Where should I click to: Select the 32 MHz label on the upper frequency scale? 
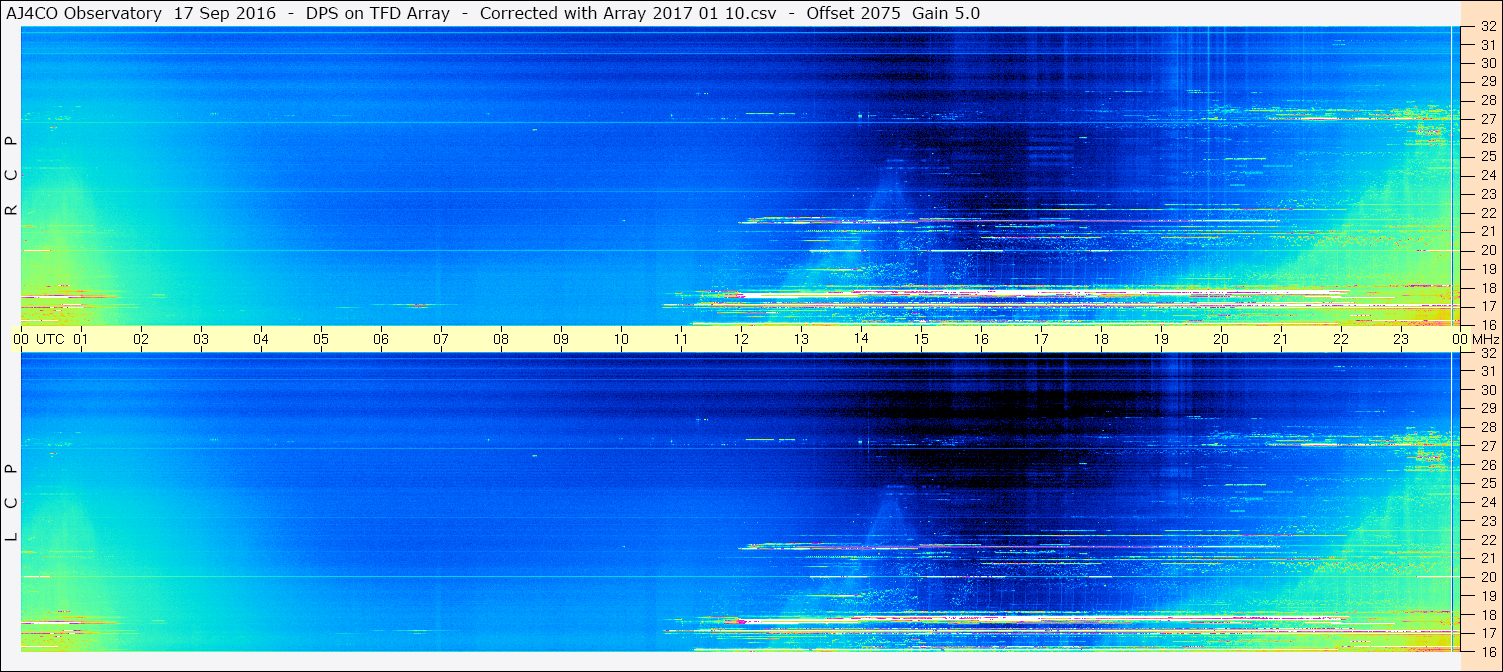[1488, 27]
